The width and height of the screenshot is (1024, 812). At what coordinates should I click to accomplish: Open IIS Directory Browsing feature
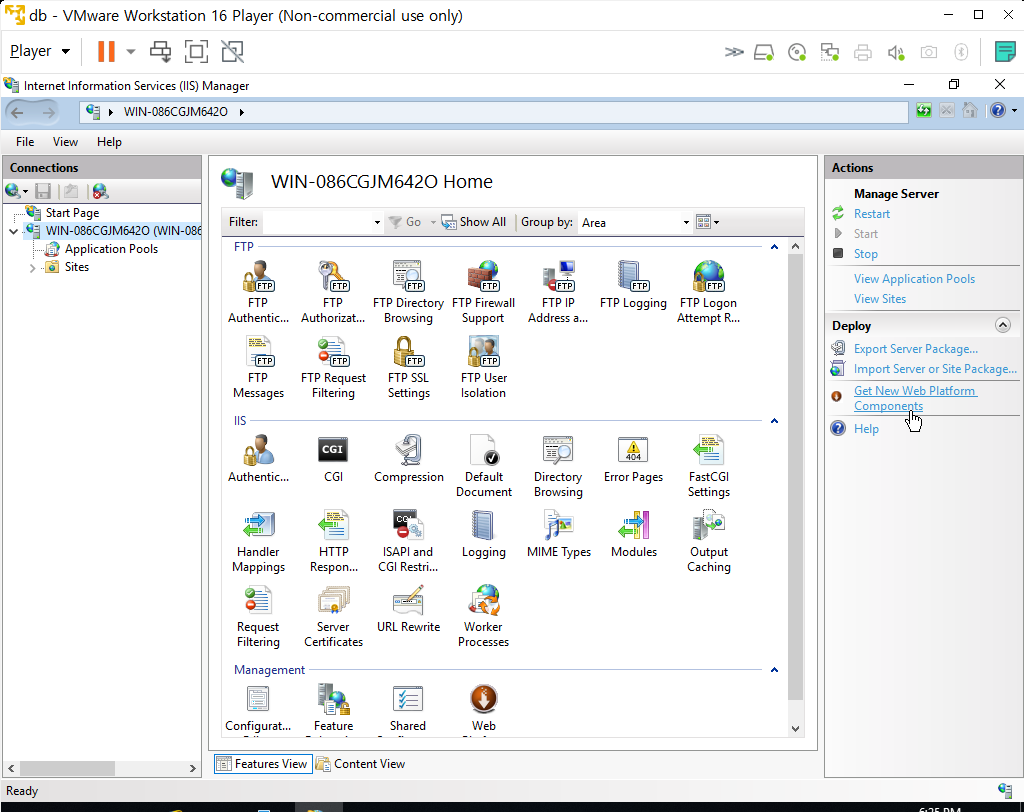coord(558,466)
